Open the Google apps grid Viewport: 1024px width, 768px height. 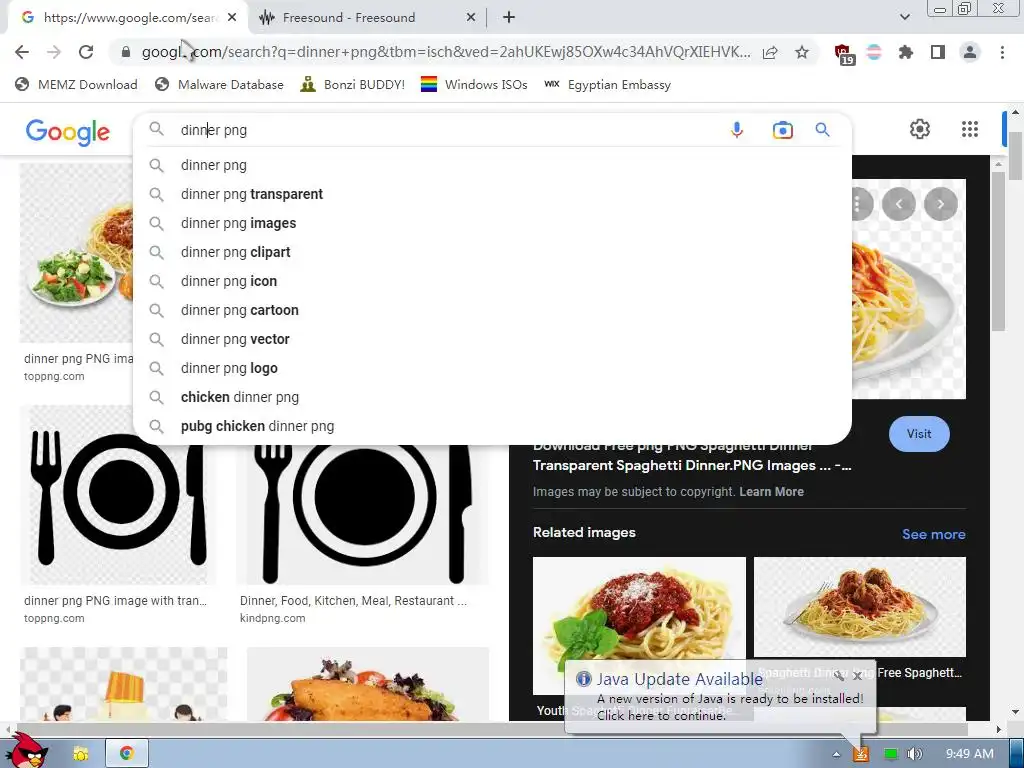(x=970, y=129)
